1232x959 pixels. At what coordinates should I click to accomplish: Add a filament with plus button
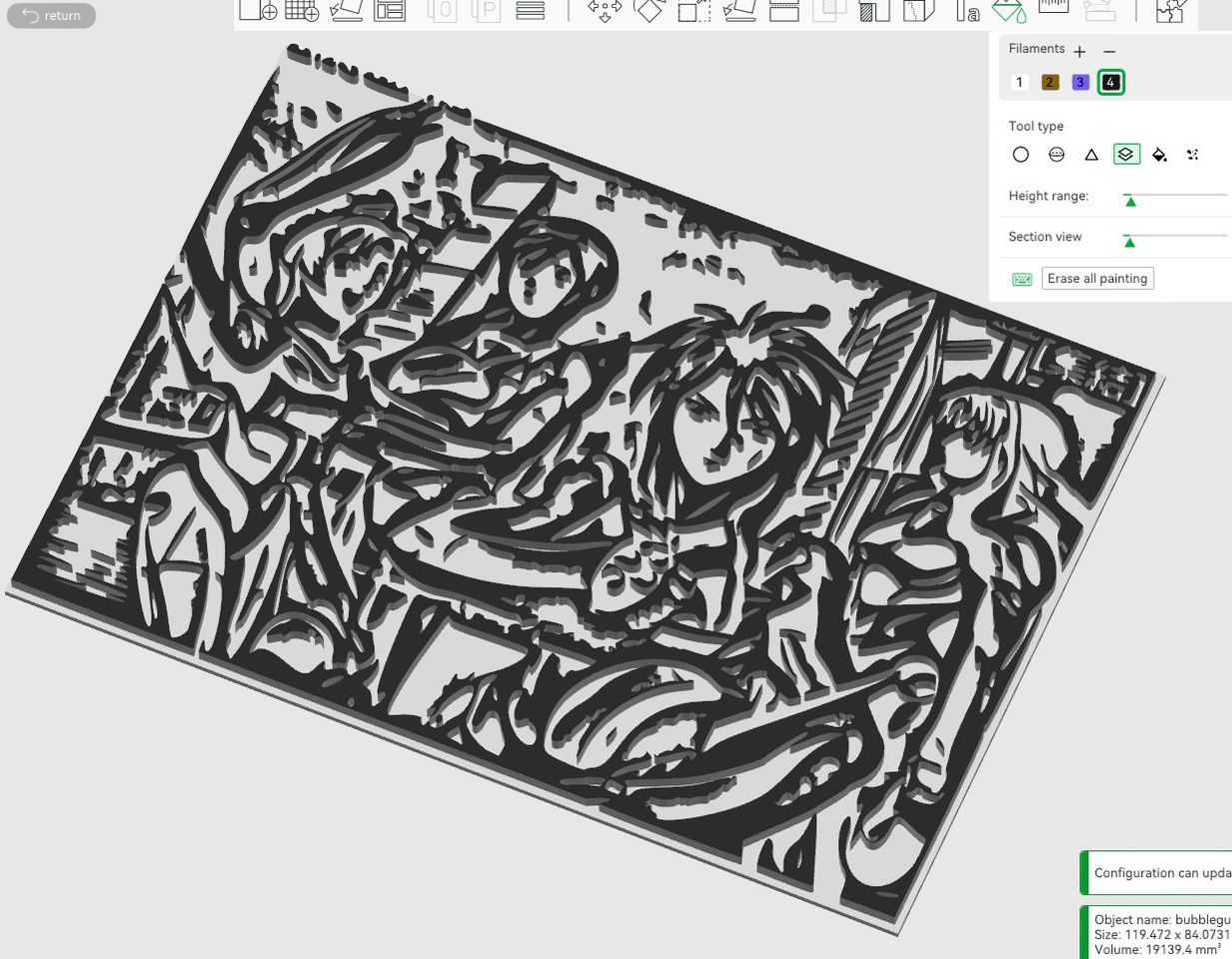(x=1079, y=51)
